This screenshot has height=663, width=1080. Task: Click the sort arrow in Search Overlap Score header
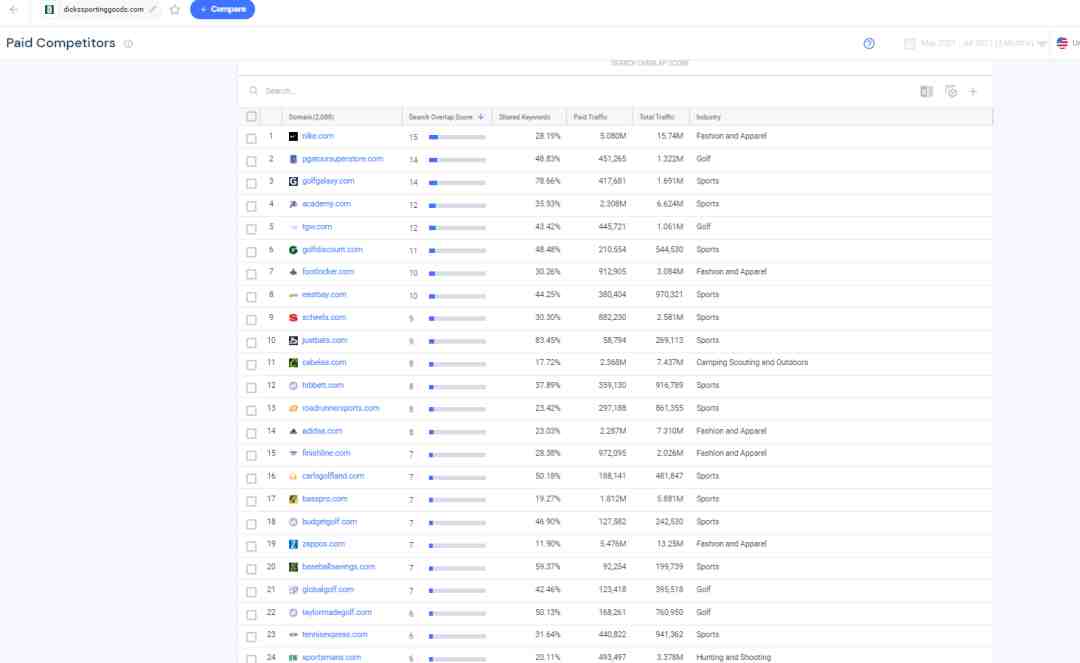(481, 117)
